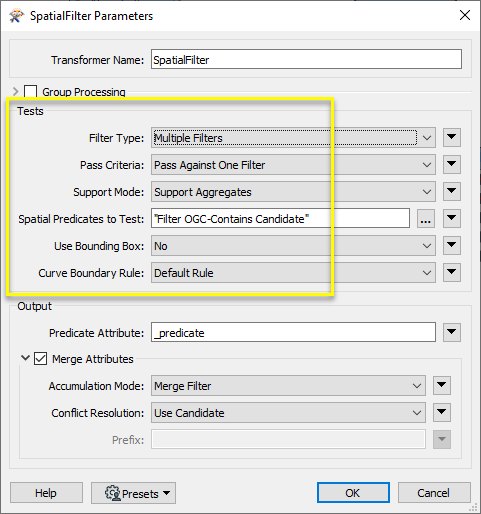Click arrow menu beside Curve Boundary Rule
Image resolution: width=481 pixels, height=514 pixels.
click(x=452, y=273)
